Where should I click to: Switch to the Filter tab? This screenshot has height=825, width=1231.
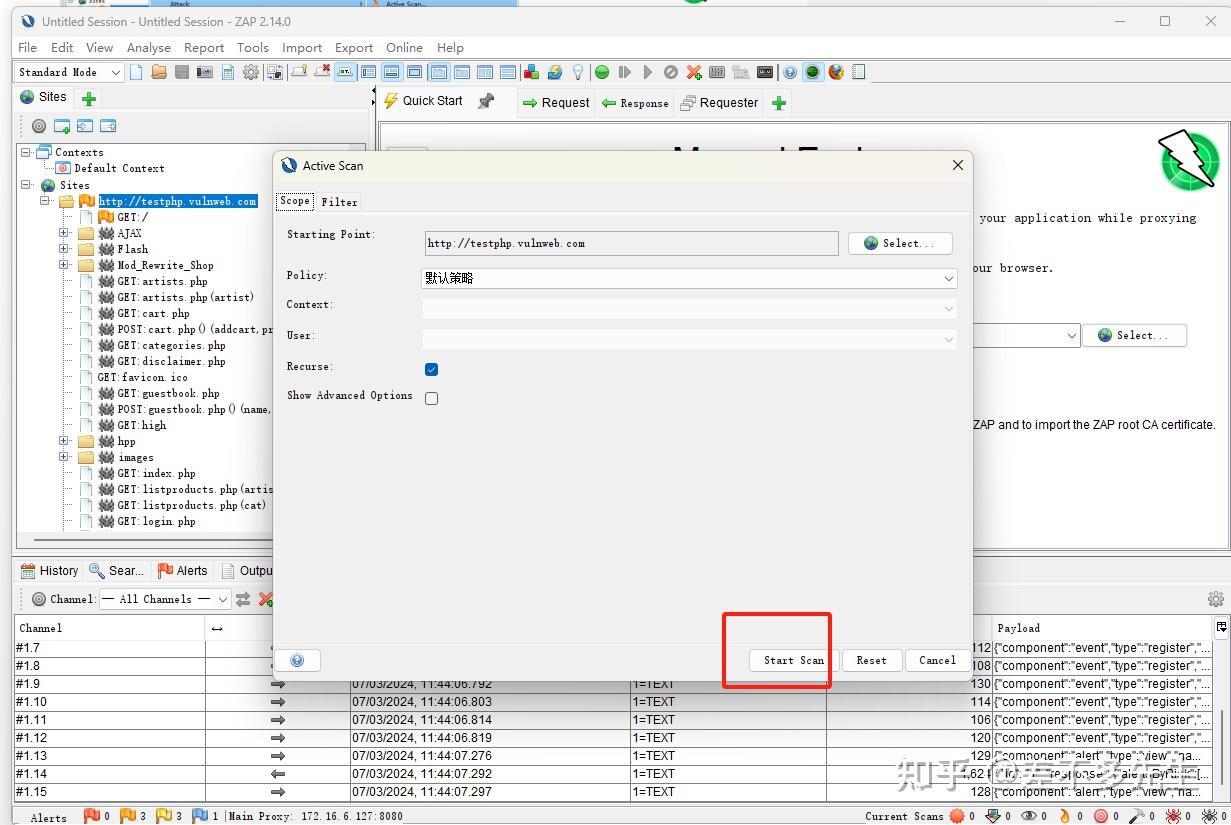click(x=340, y=201)
